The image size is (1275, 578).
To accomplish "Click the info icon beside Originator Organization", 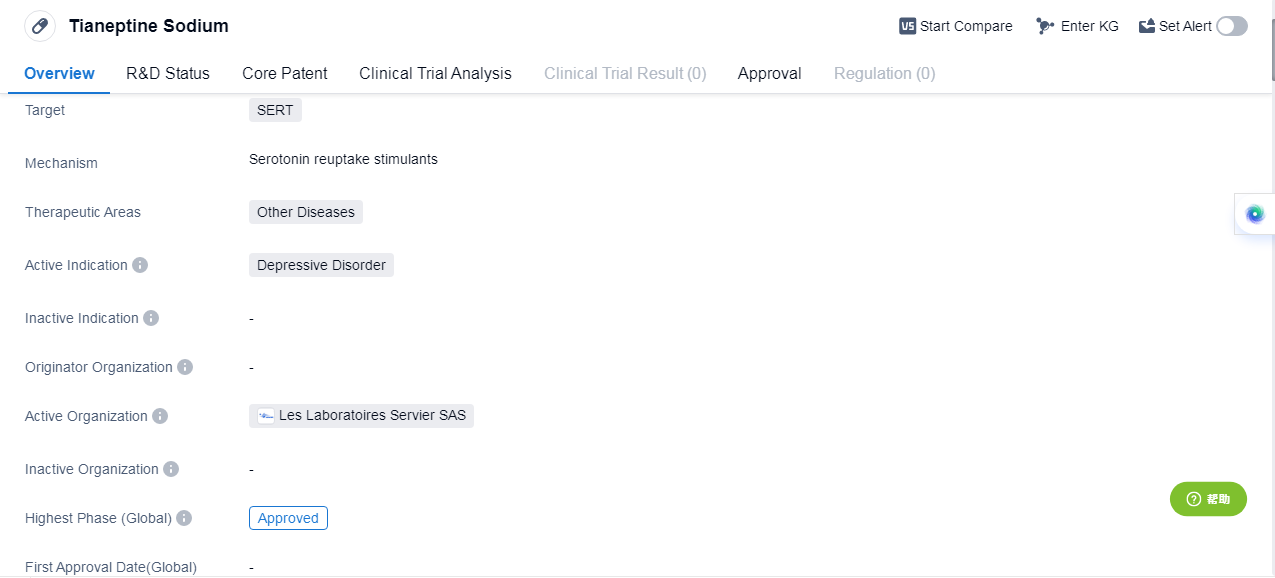I will point(185,367).
